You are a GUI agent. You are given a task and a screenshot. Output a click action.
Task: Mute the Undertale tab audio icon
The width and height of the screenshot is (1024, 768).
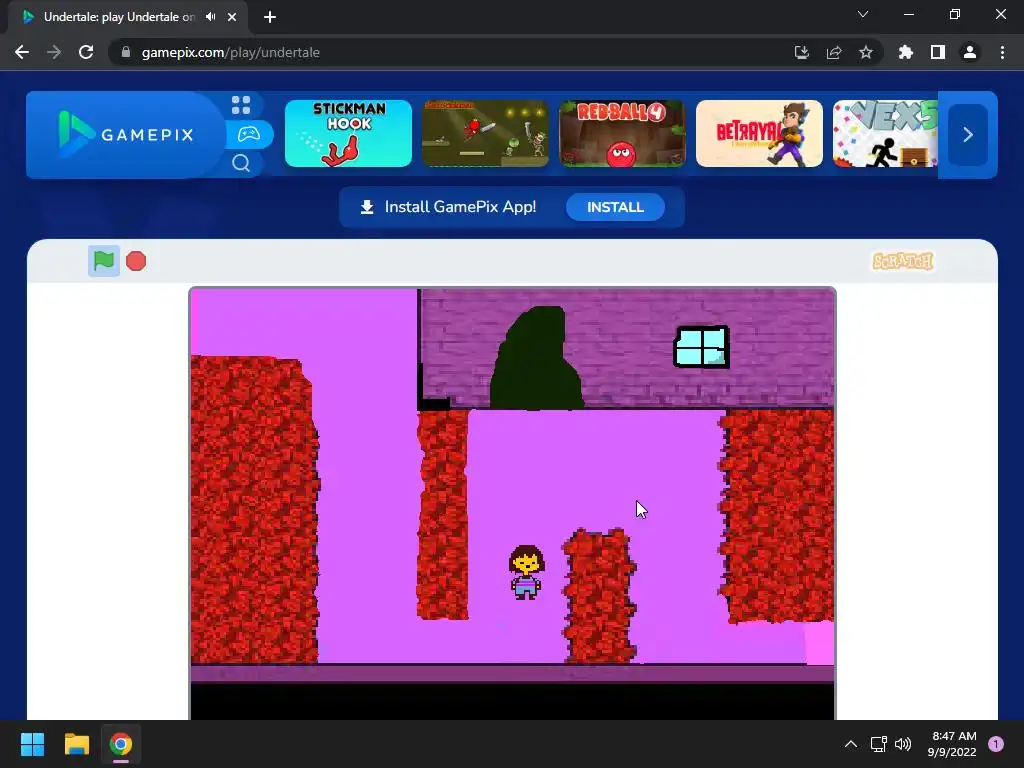click(x=210, y=17)
